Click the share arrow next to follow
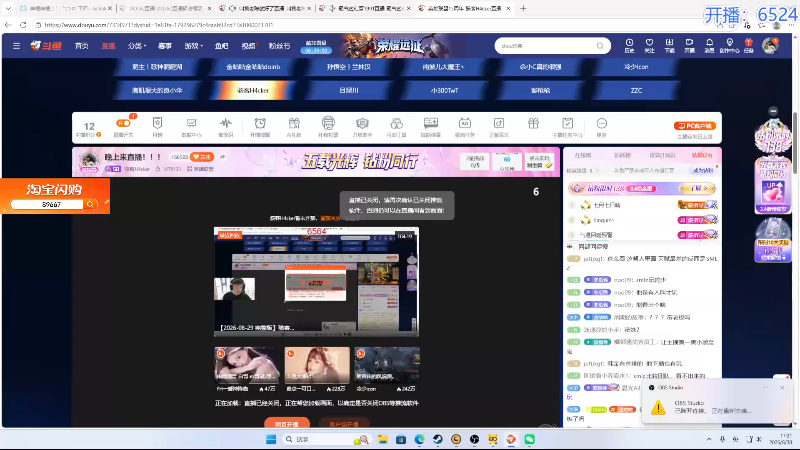 click(x=222, y=157)
